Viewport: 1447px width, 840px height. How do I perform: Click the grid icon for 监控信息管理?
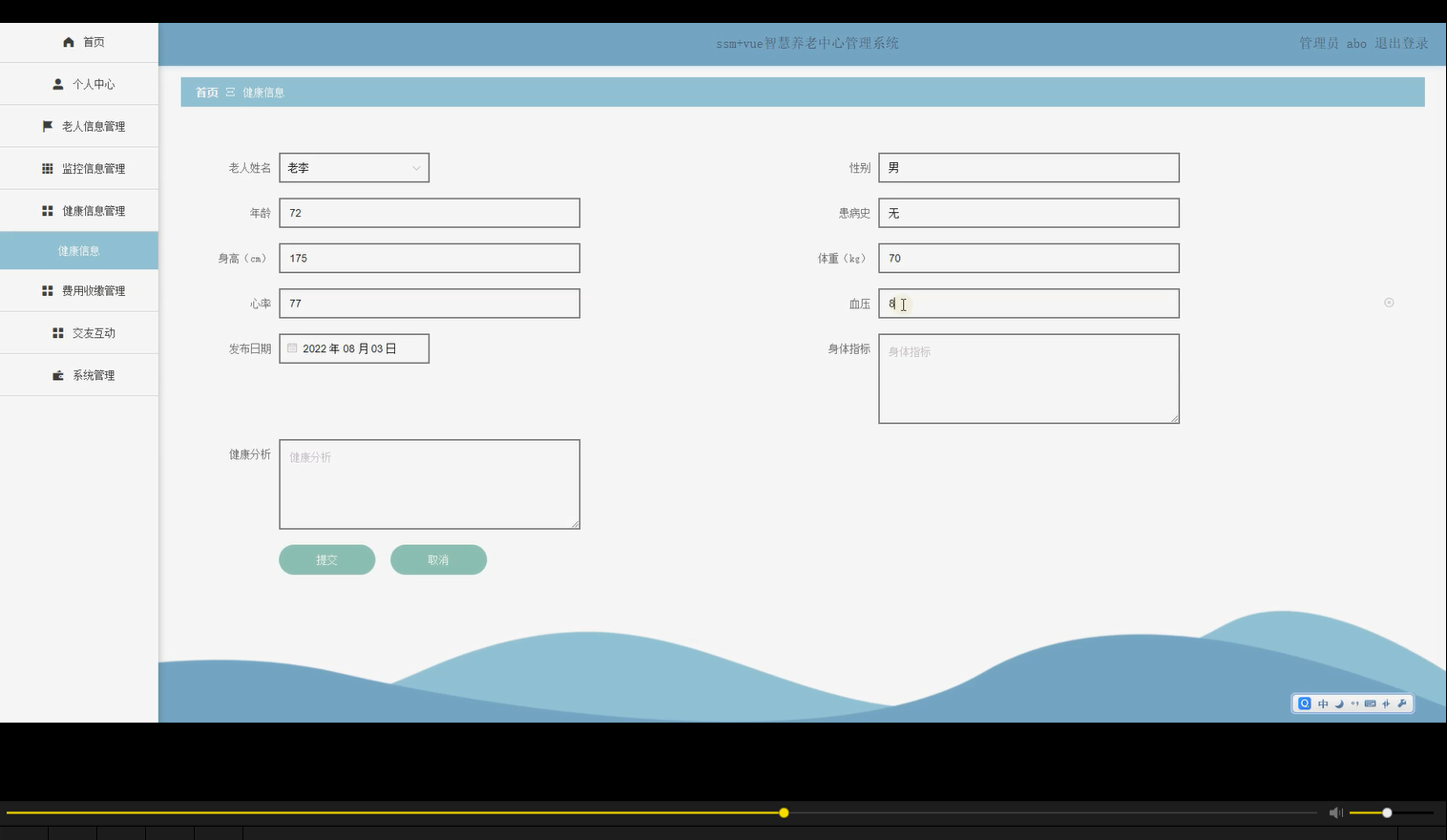[x=47, y=168]
